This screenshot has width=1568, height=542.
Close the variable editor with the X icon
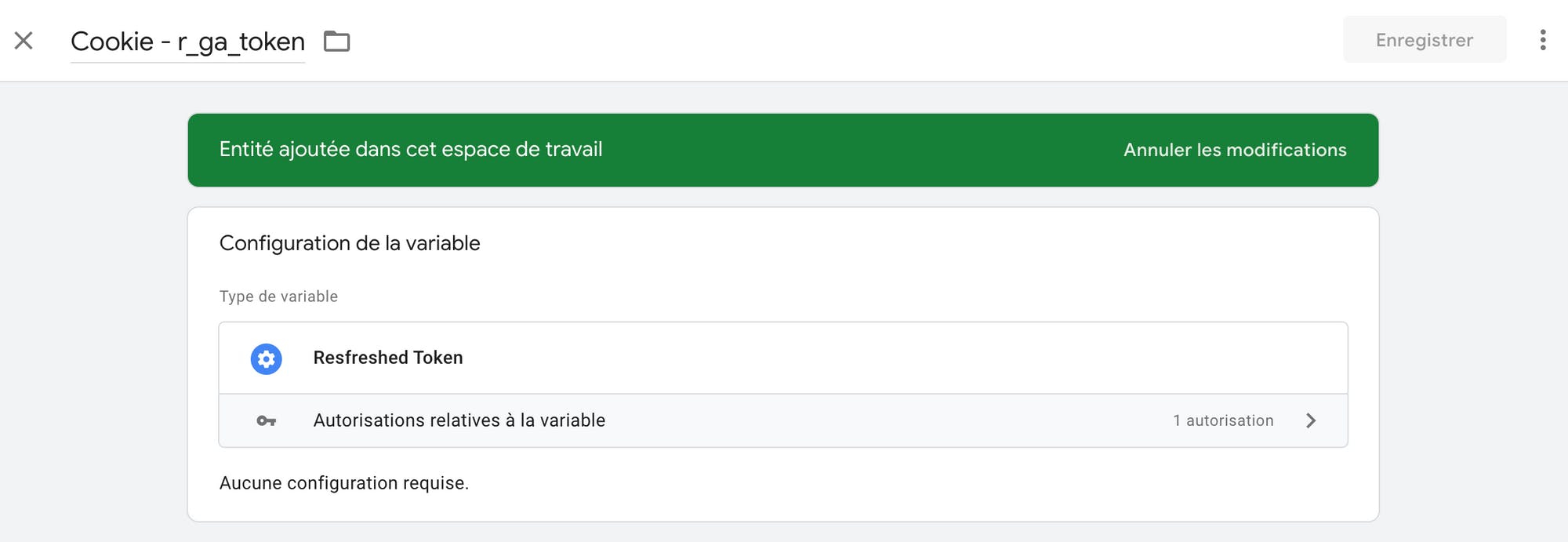coord(24,40)
